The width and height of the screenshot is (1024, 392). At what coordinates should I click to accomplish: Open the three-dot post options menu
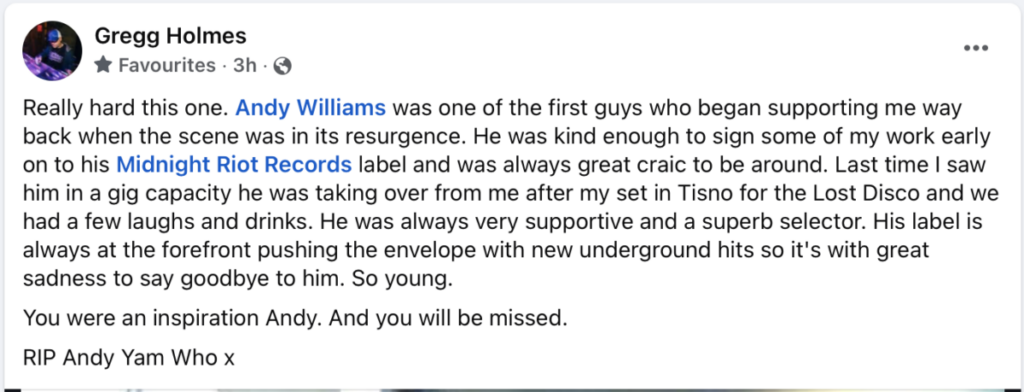tap(976, 48)
